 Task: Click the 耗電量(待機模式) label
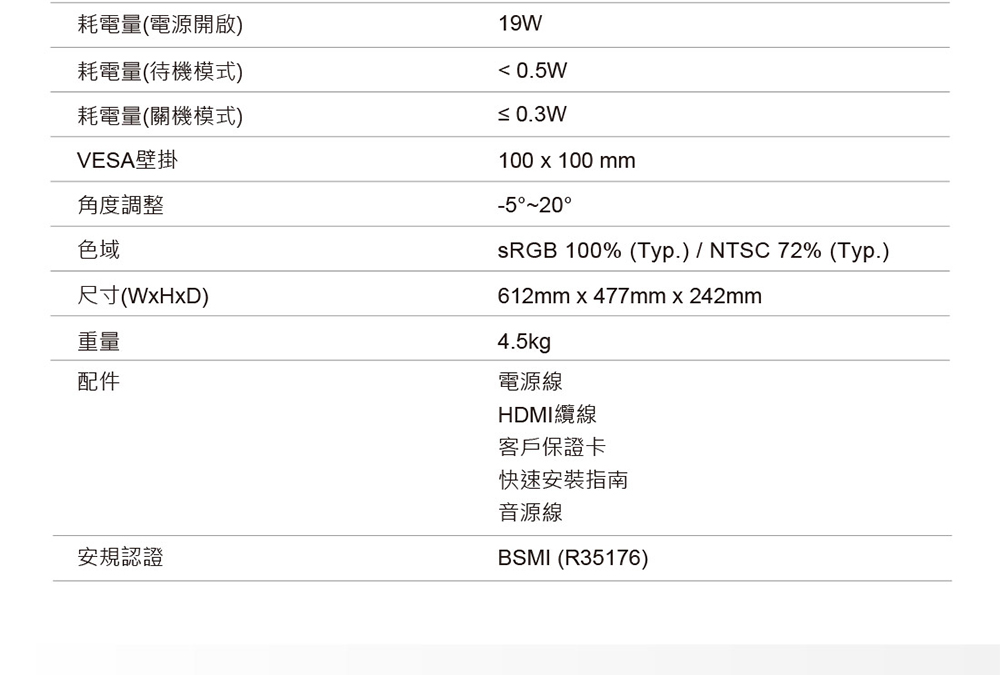[x=159, y=71]
